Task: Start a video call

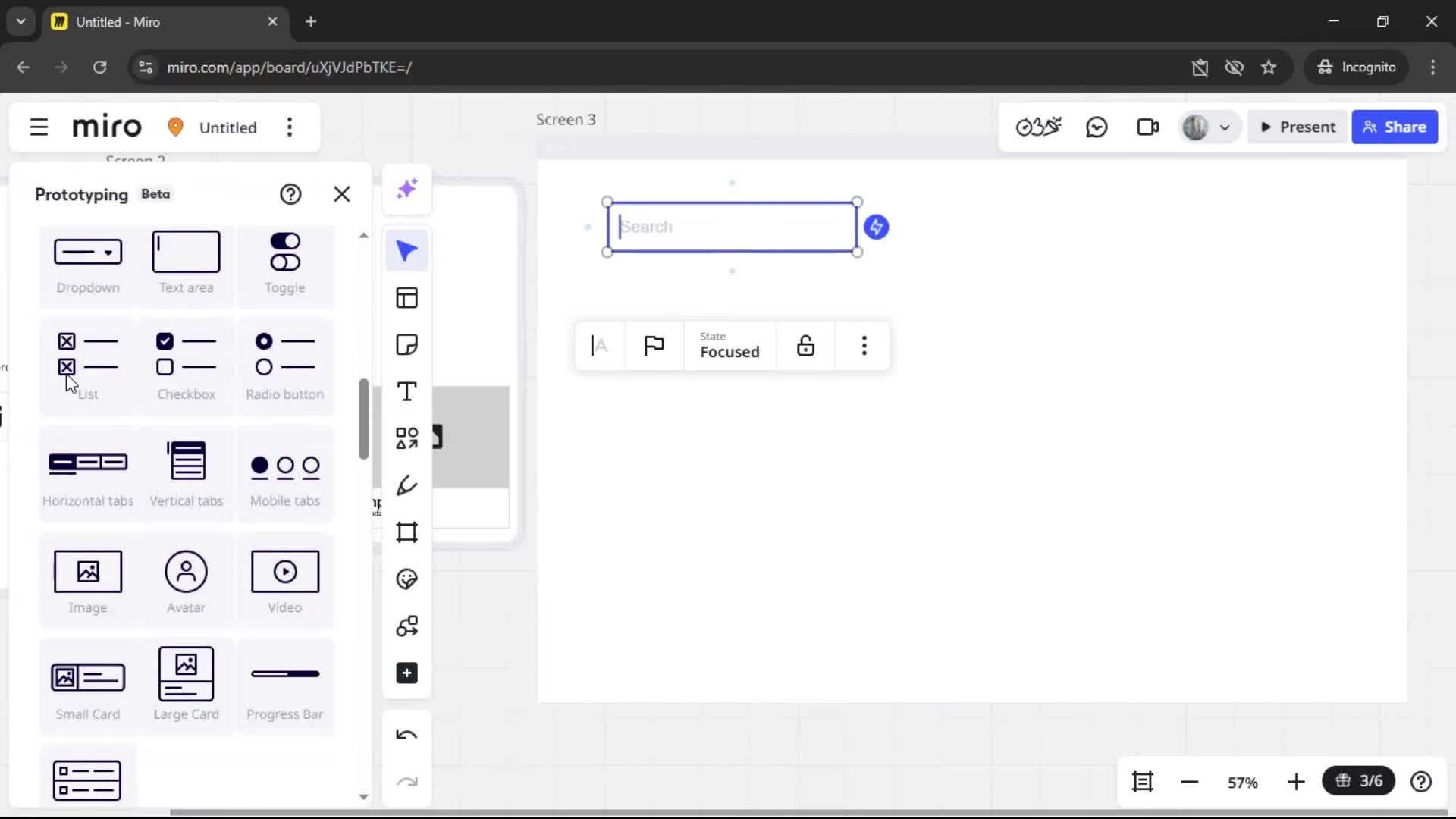Action: click(1148, 127)
